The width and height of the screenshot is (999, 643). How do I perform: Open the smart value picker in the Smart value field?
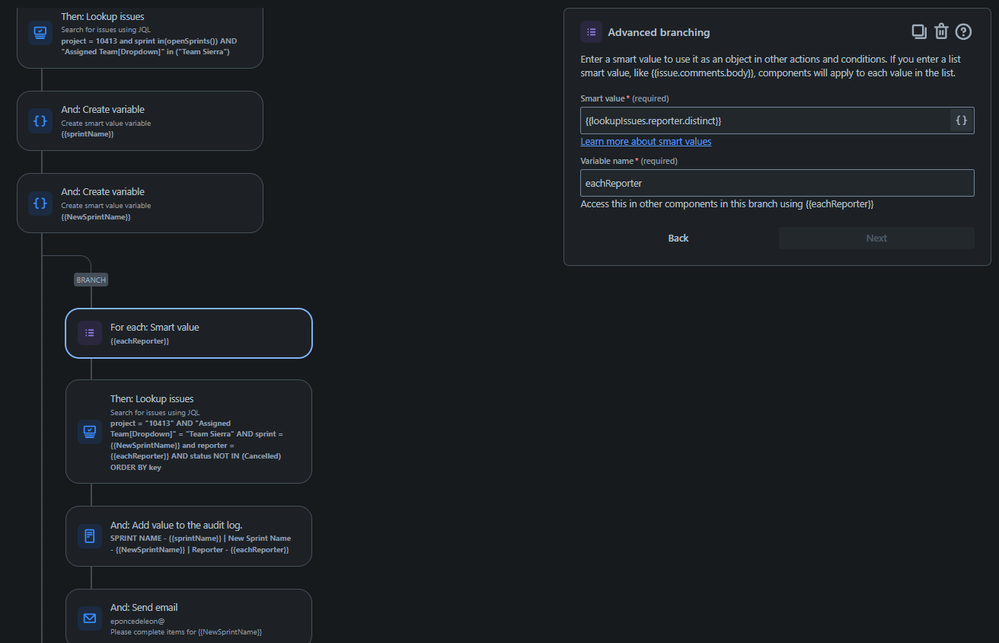pyautogui.click(x=961, y=120)
